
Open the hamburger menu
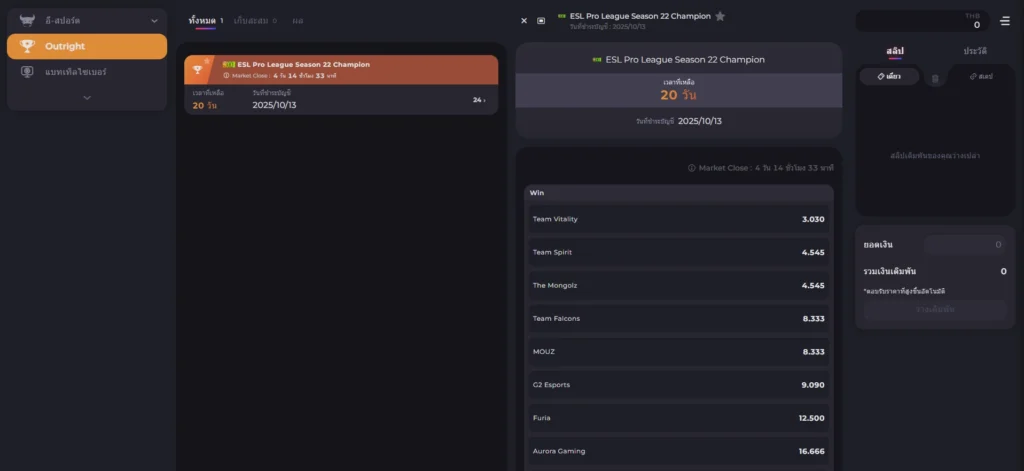(1004, 21)
